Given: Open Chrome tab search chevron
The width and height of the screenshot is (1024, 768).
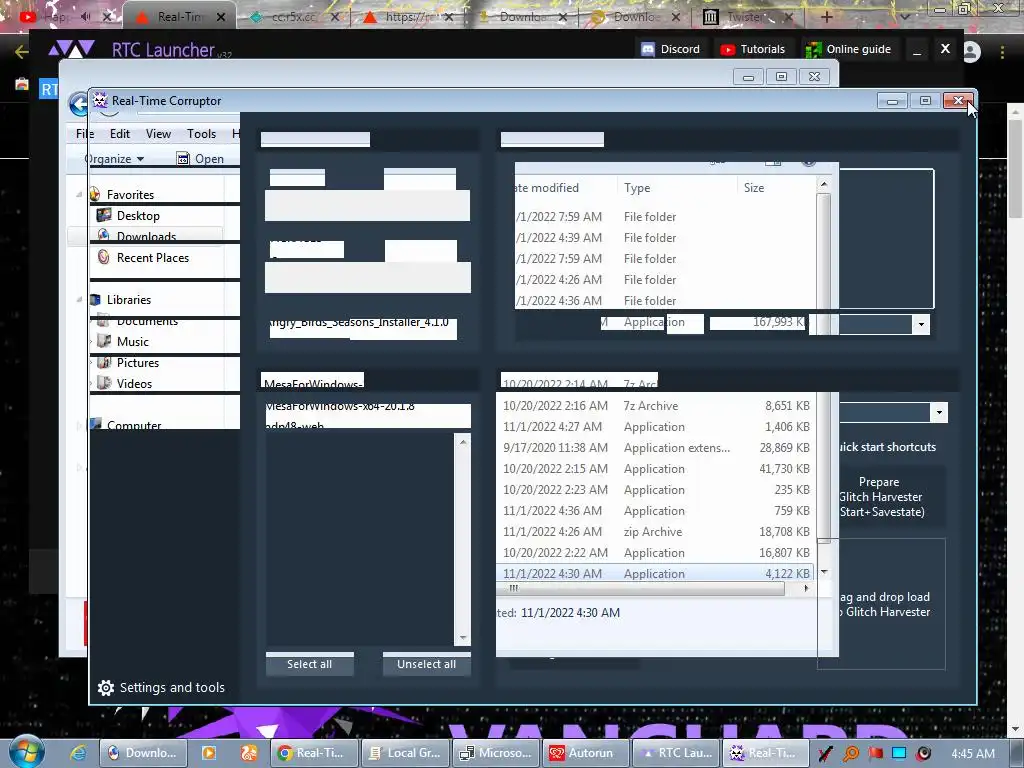Looking at the screenshot, I should 904,17.
